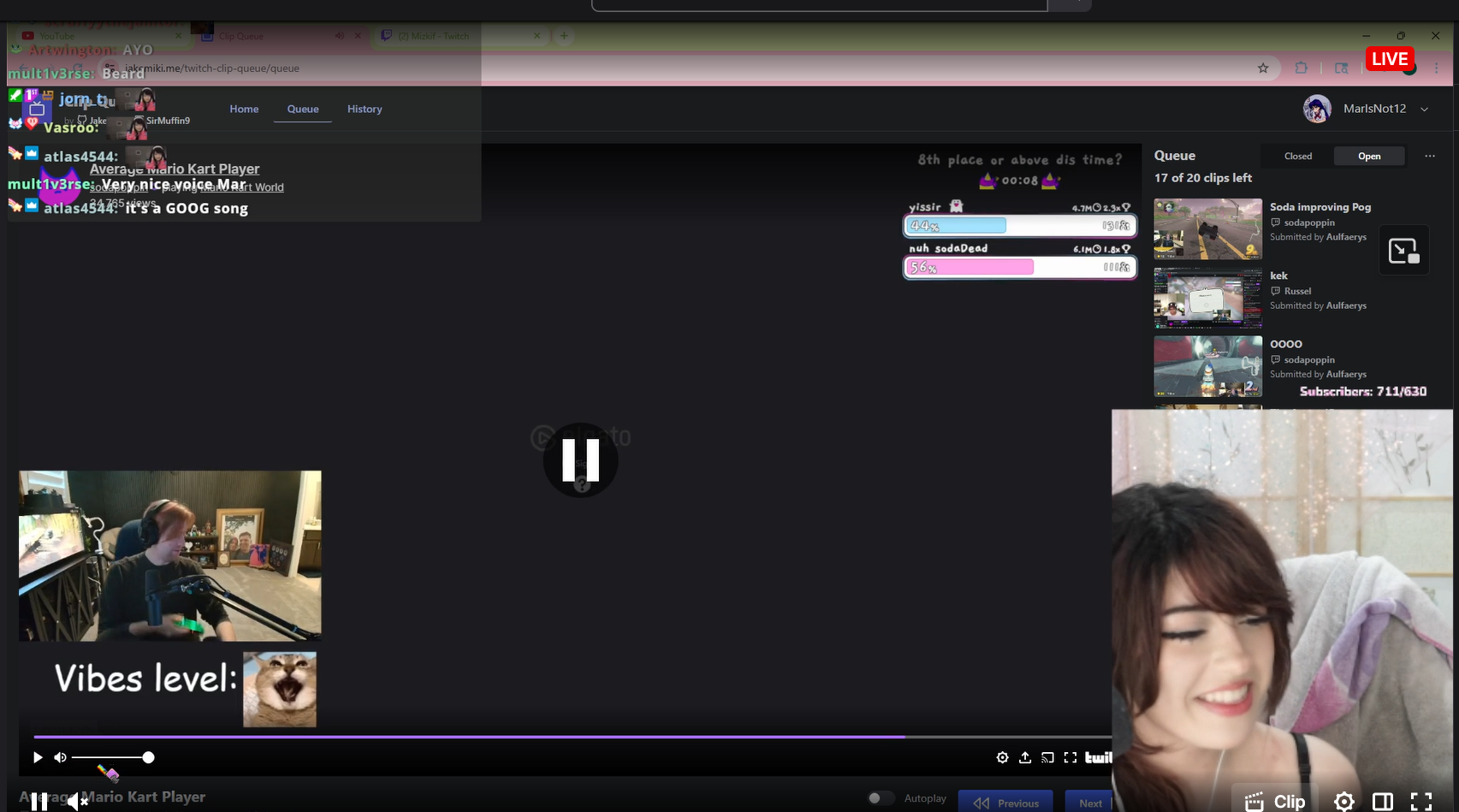The height and width of the screenshot is (812, 1459).
Task: Unmute the live stream speaker icon
Action: 78,802
